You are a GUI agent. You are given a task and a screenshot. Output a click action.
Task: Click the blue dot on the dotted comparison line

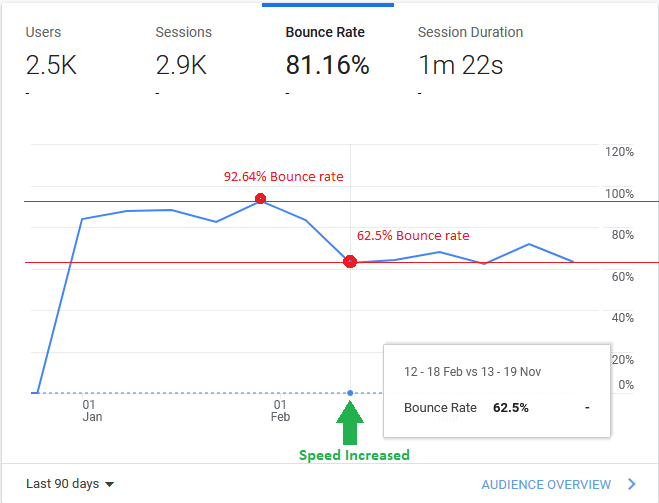coord(350,393)
